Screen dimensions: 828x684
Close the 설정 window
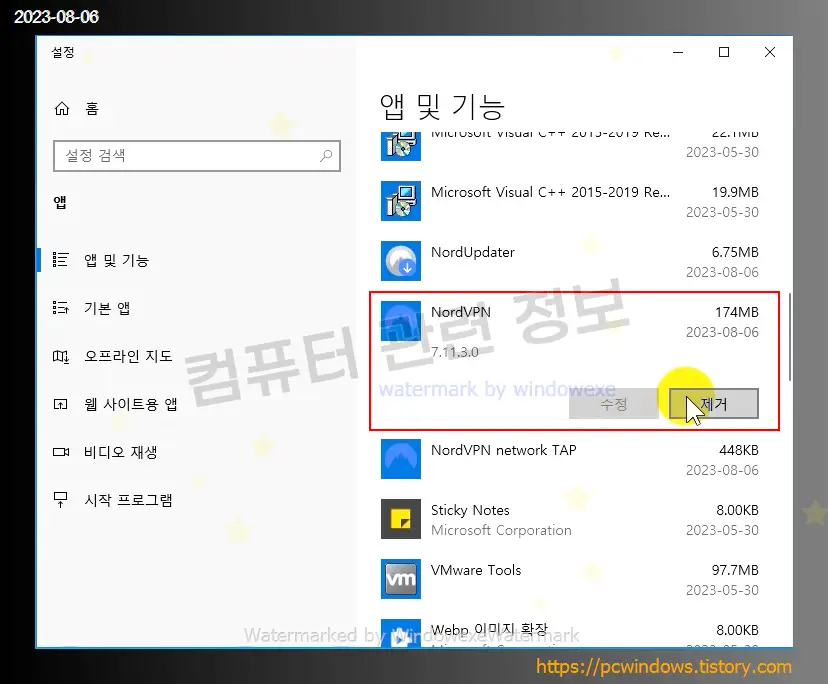click(x=770, y=52)
